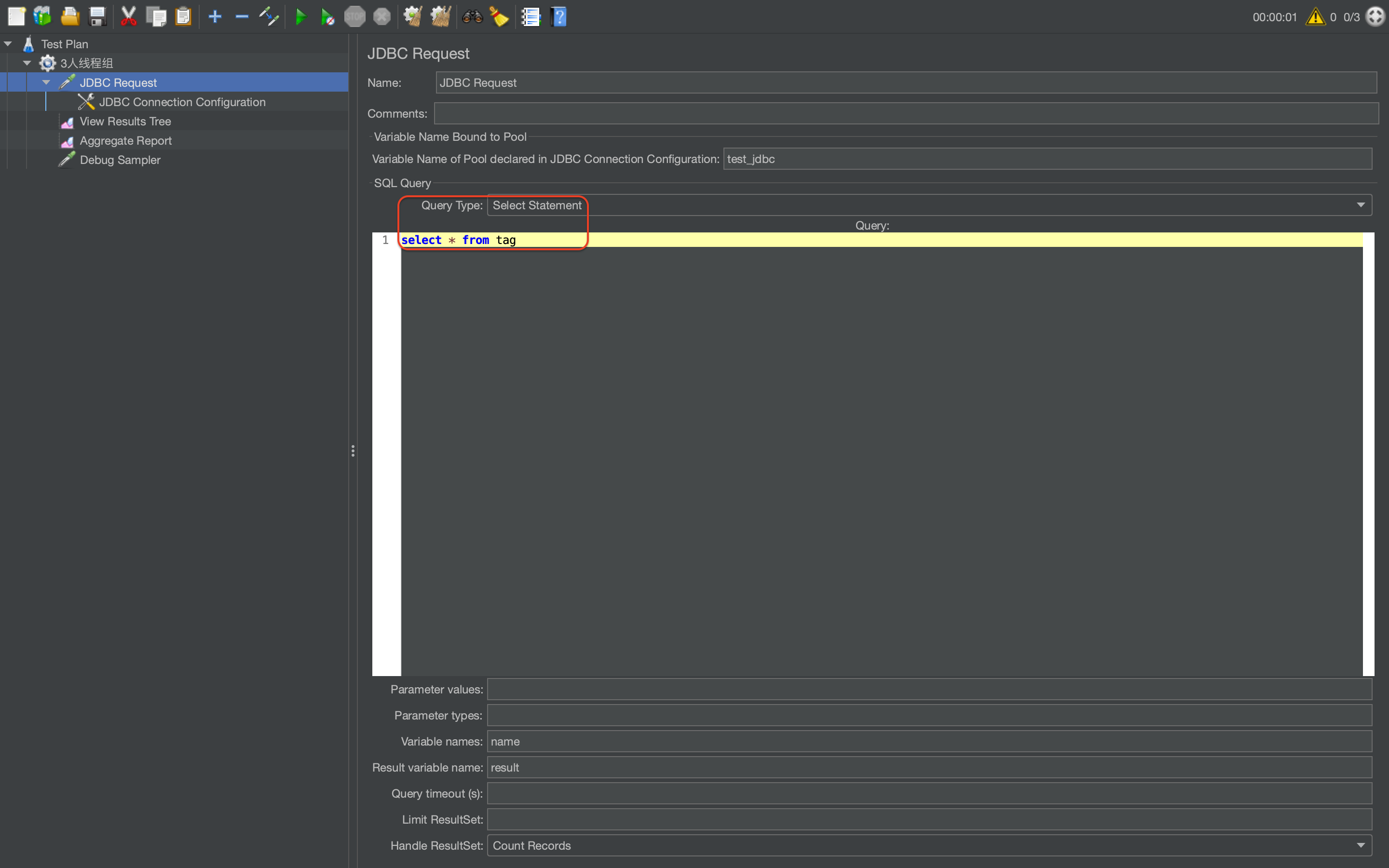Save the test plan
The width and height of the screenshot is (1389, 868).
pos(97,16)
